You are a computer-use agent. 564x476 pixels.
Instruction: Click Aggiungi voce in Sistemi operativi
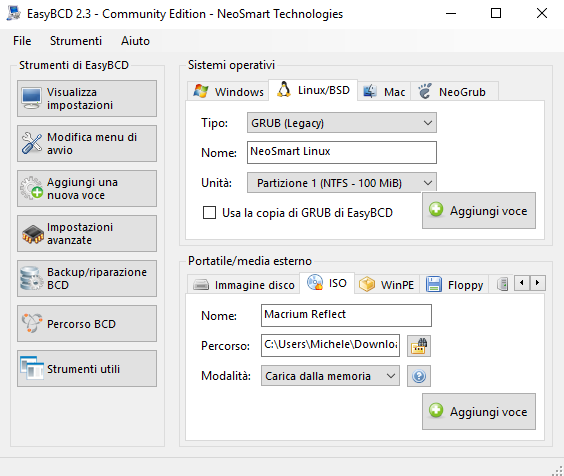(x=479, y=210)
